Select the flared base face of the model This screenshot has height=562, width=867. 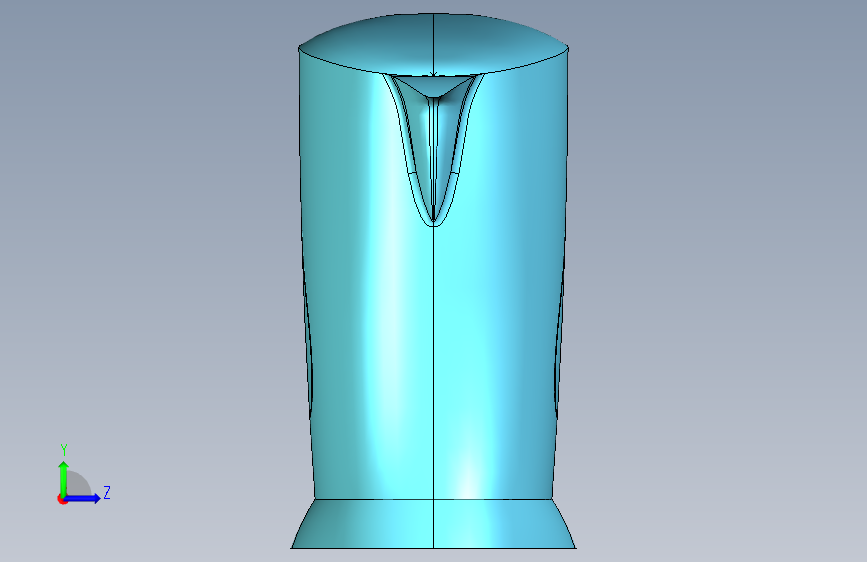tap(434, 524)
